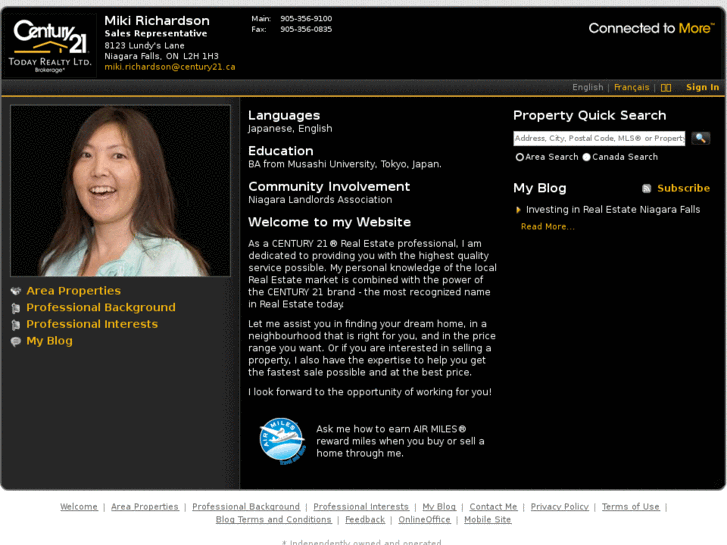The height and width of the screenshot is (545, 727).
Task: Expand the Investing in Real Estate blog arrow
Action: pyautogui.click(x=518, y=210)
